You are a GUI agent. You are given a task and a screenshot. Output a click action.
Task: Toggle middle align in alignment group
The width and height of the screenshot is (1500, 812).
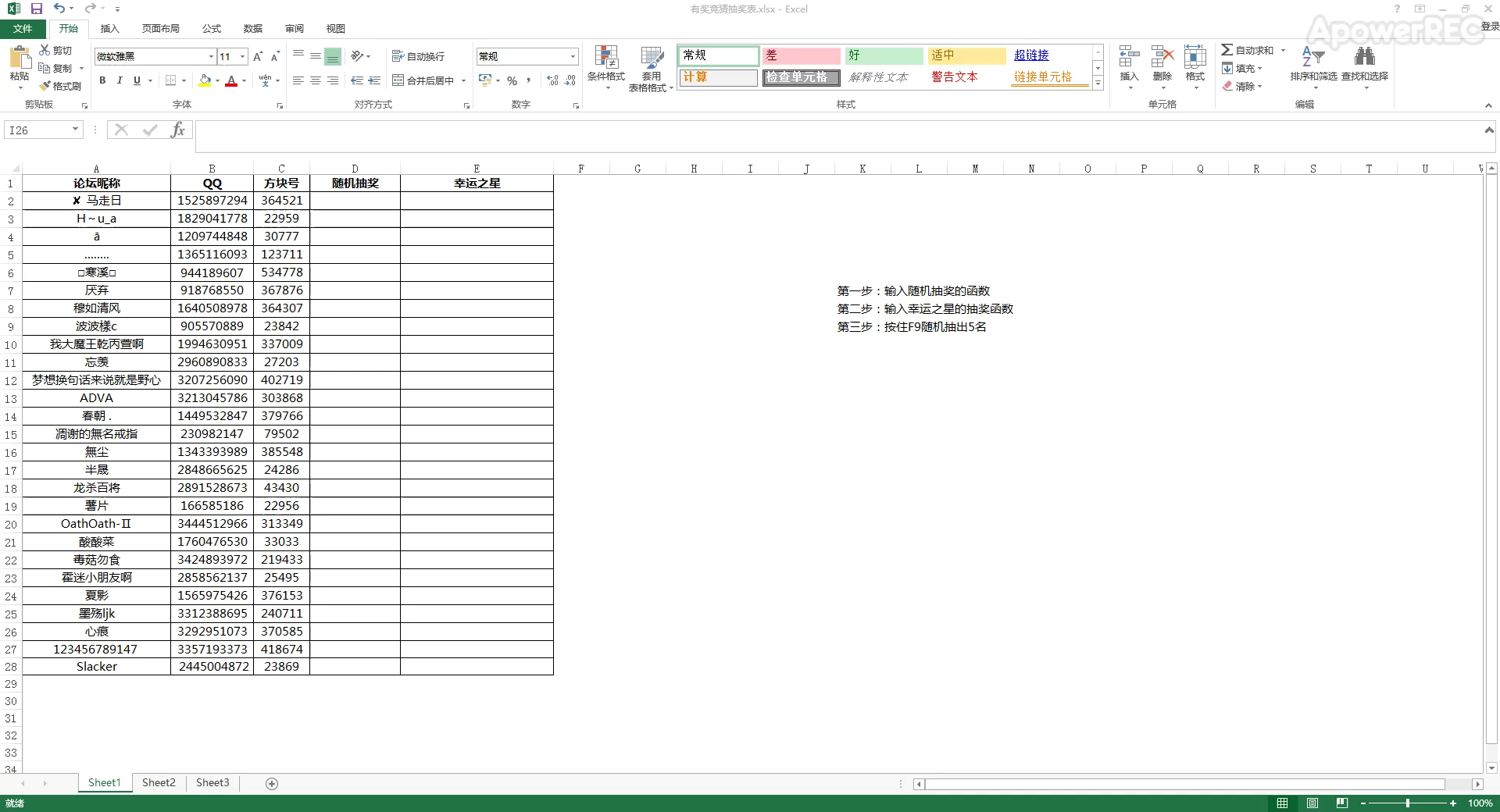tap(316, 56)
